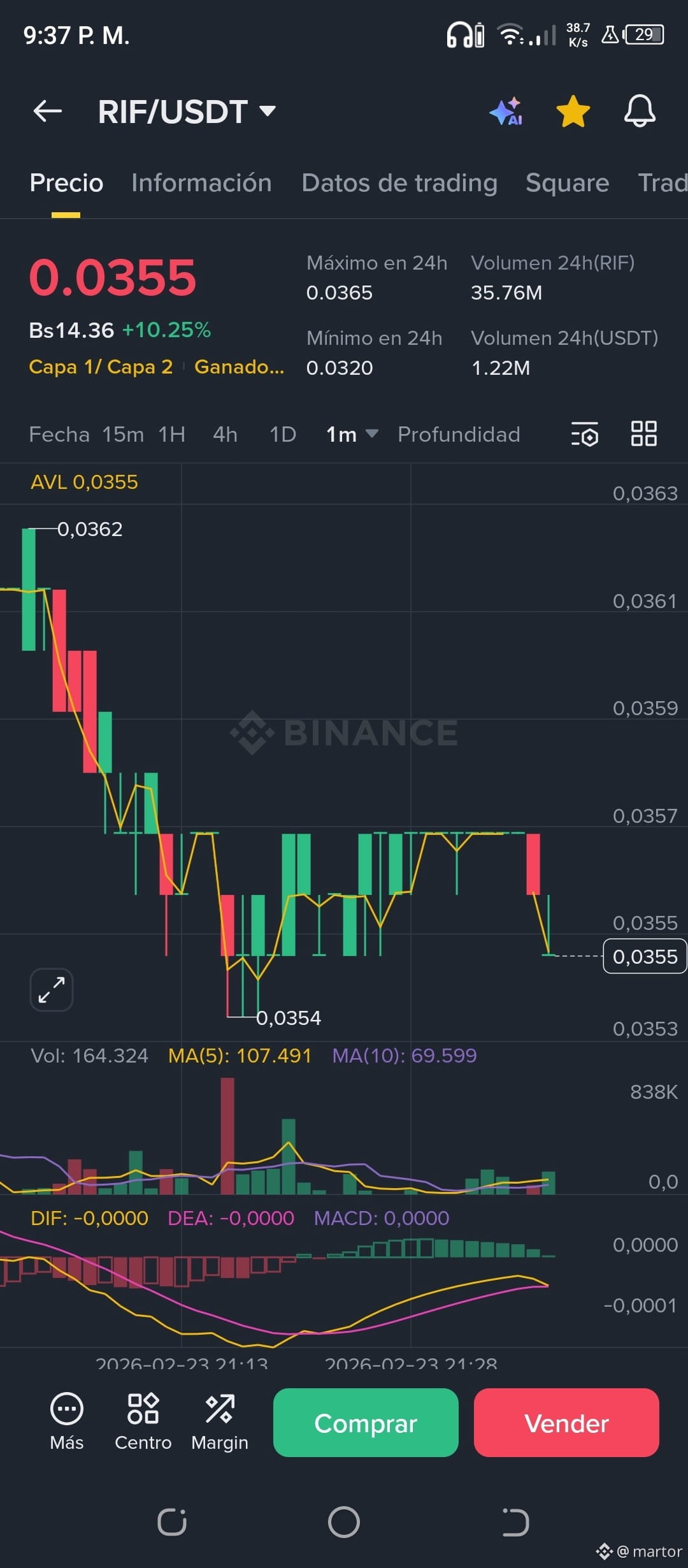Open the RIF/USDT pair selector dropdown
This screenshot has height=1568, width=688.
(187, 112)
